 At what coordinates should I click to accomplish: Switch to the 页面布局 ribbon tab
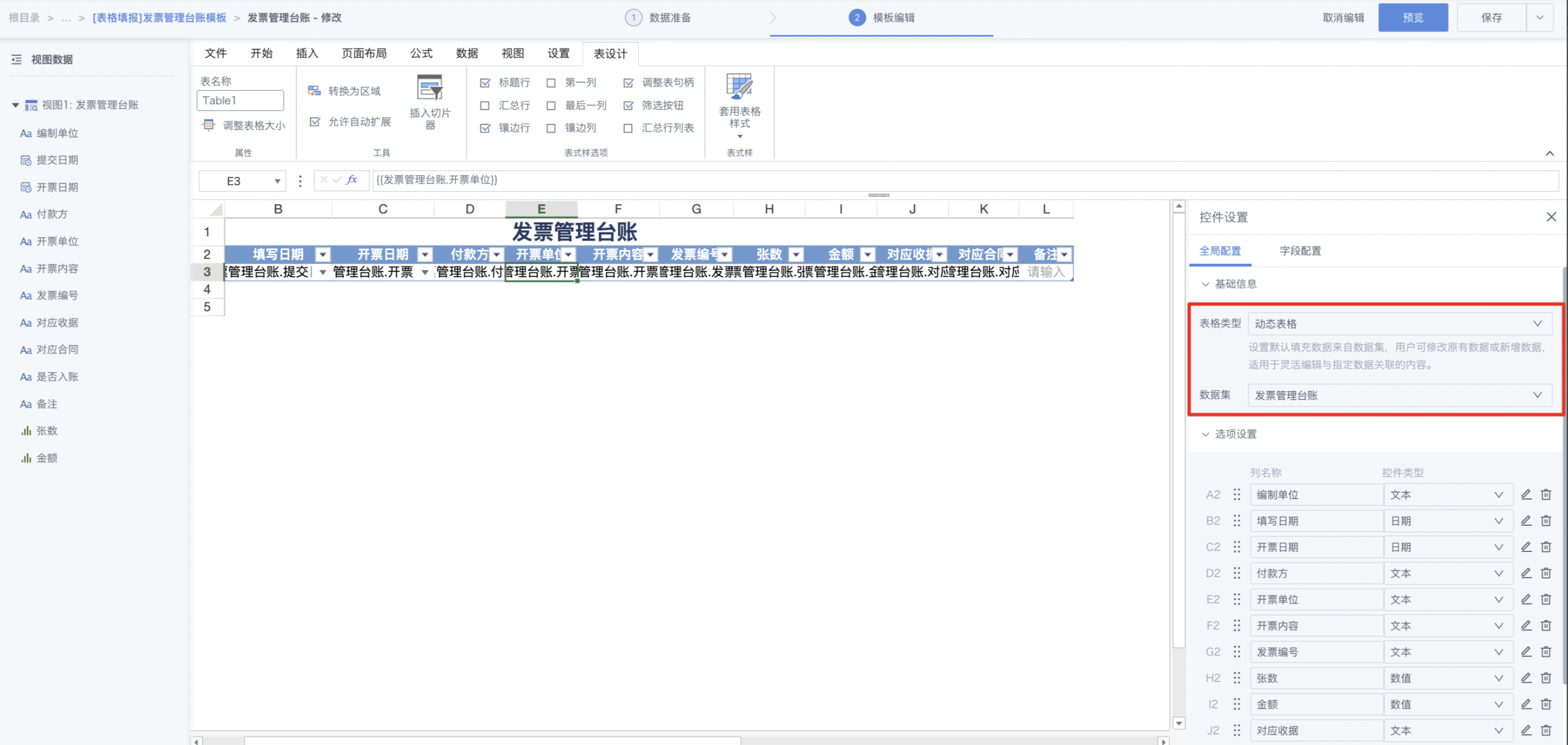coord(364,53)
